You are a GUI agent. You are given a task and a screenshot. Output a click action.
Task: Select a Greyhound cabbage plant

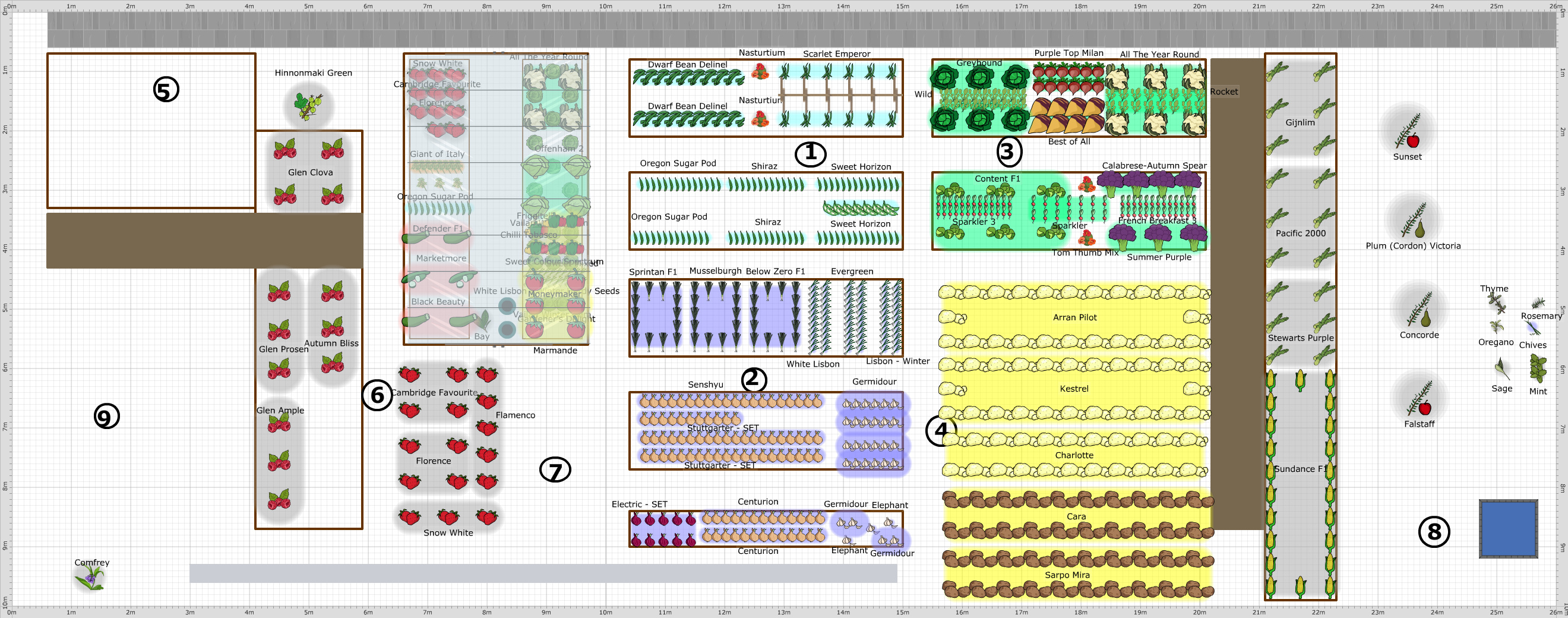click(982, 79)
